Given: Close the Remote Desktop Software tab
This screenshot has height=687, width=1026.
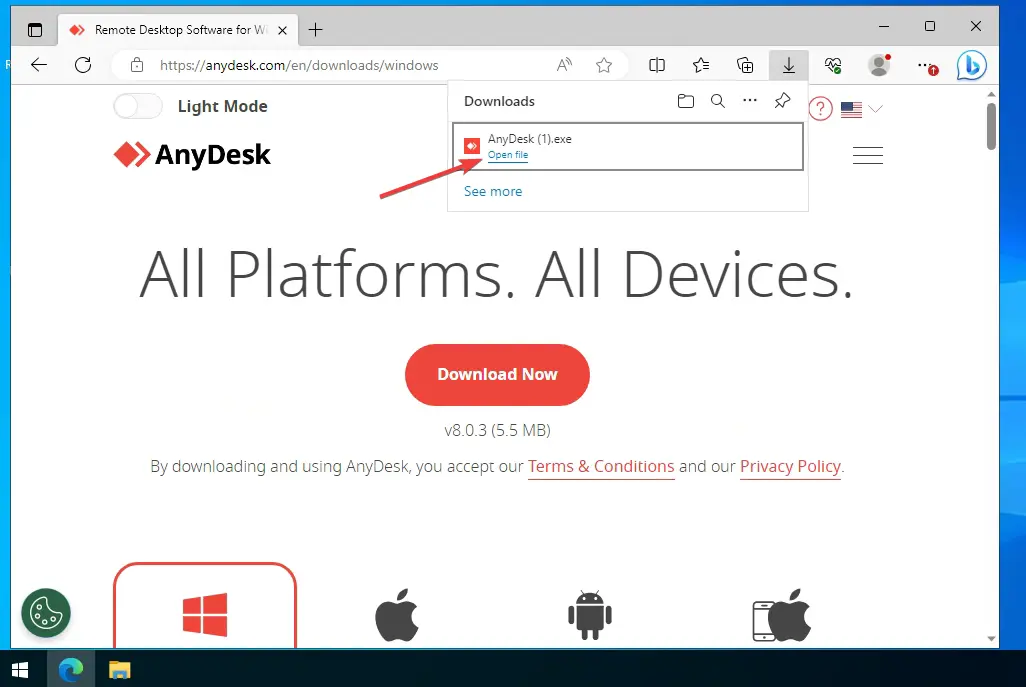Looking at the screenshot, I should (282, 30).
